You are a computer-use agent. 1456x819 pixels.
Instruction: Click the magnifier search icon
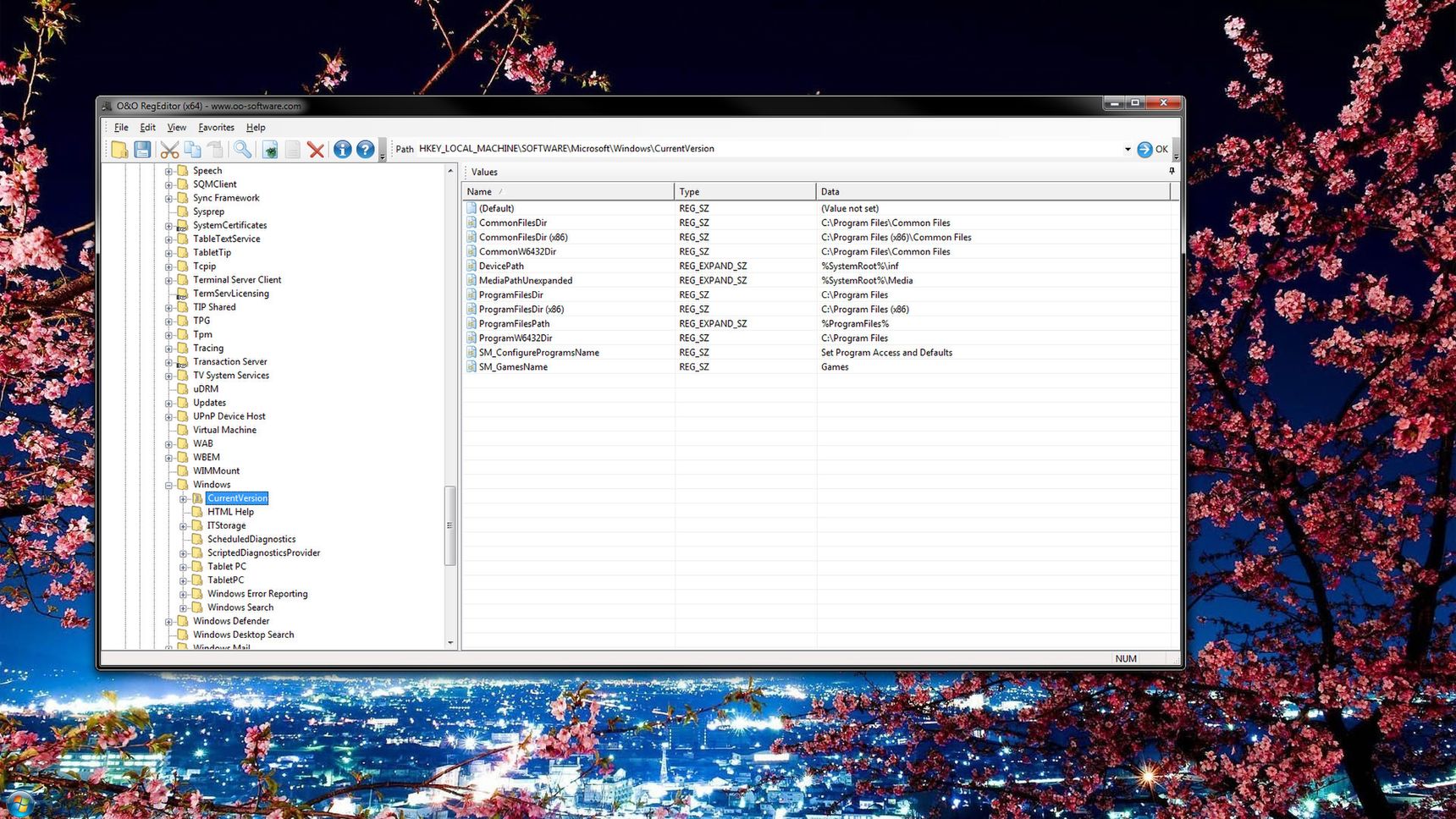243,150
